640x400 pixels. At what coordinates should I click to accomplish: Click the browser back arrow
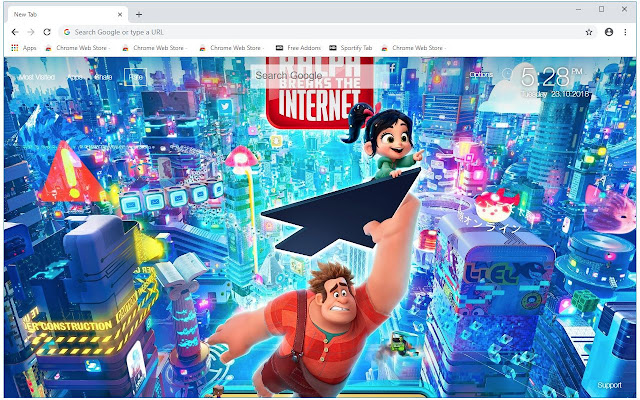(x=15, y=32)
